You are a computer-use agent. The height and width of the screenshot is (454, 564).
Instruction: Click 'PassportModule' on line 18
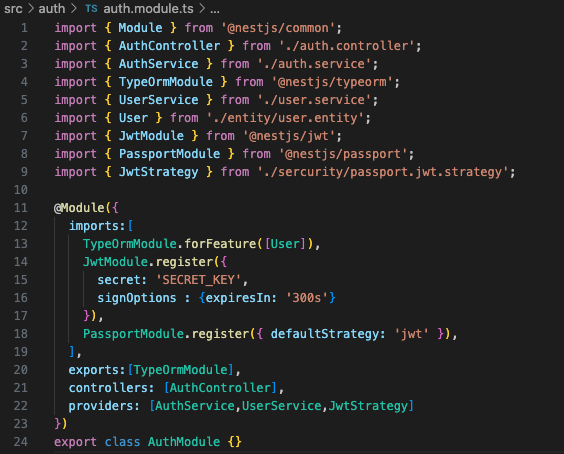(x=133, y=334)
